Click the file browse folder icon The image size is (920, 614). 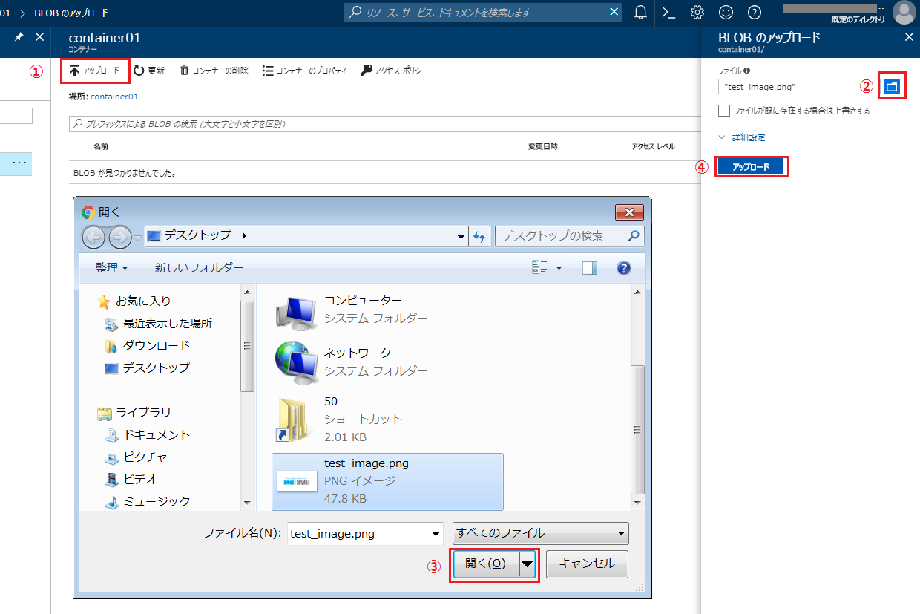[x=892, y=87]
